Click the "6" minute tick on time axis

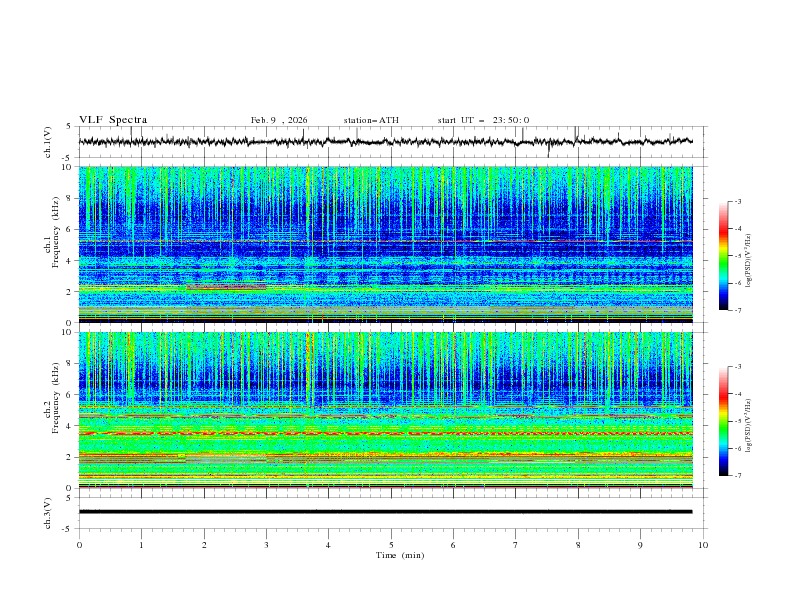(453, 545)
